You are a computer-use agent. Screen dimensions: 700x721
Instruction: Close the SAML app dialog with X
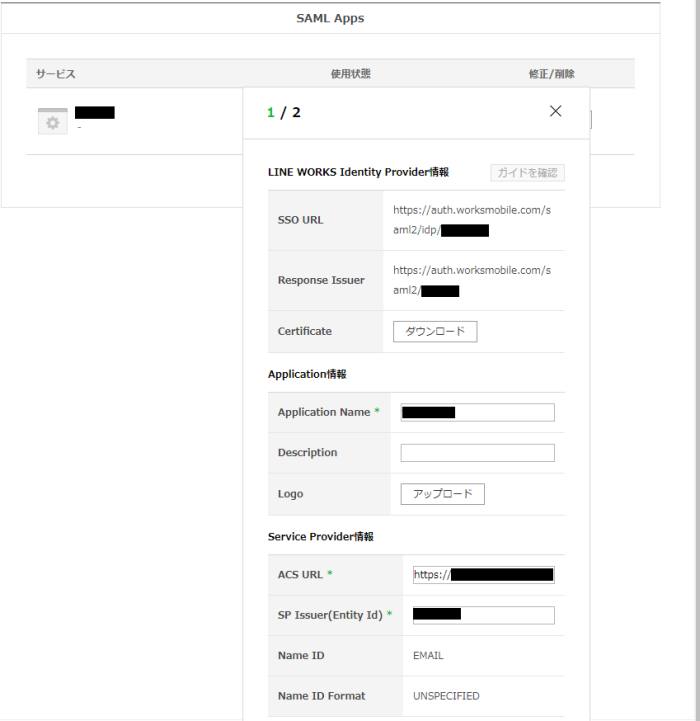click(556, 111)
